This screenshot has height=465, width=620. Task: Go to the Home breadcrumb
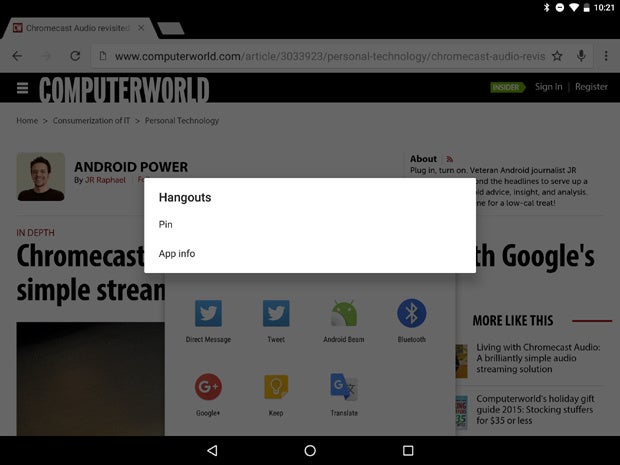(x=27, y=121)
